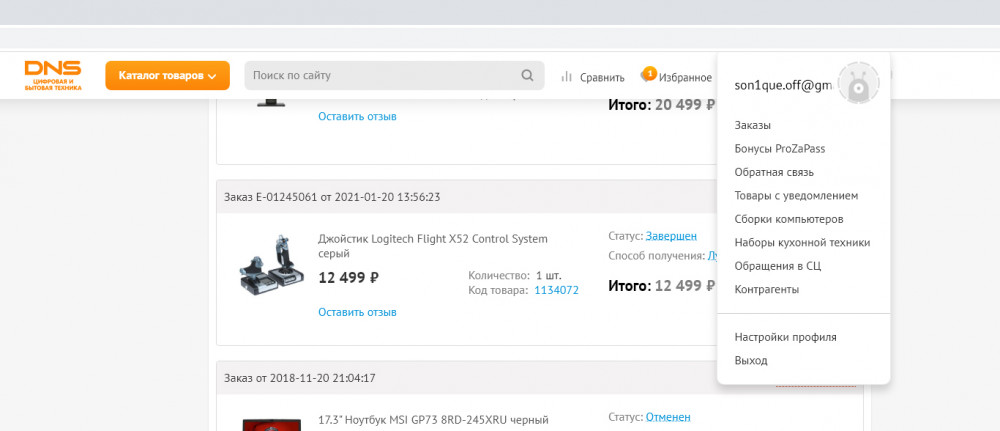Open Обращения в СЦ
This screenshot has width=1000, height=431.
coord(777,266)
